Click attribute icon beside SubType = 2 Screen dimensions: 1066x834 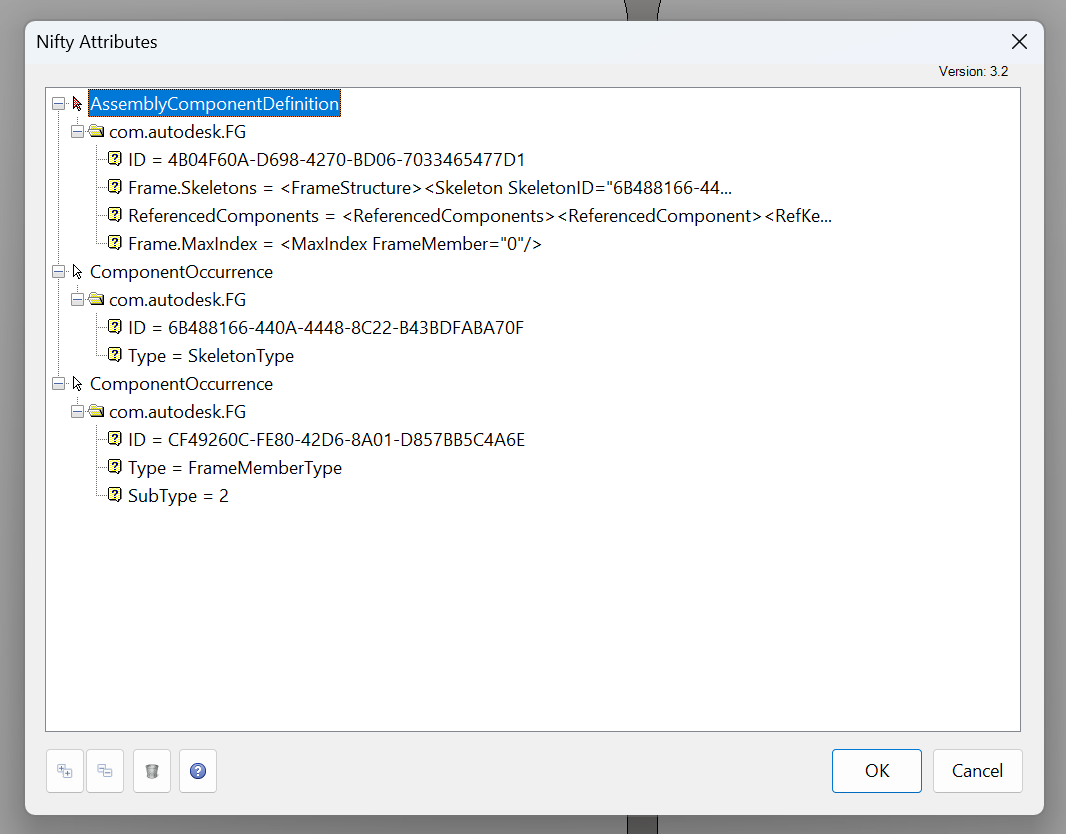pos(115,494)
